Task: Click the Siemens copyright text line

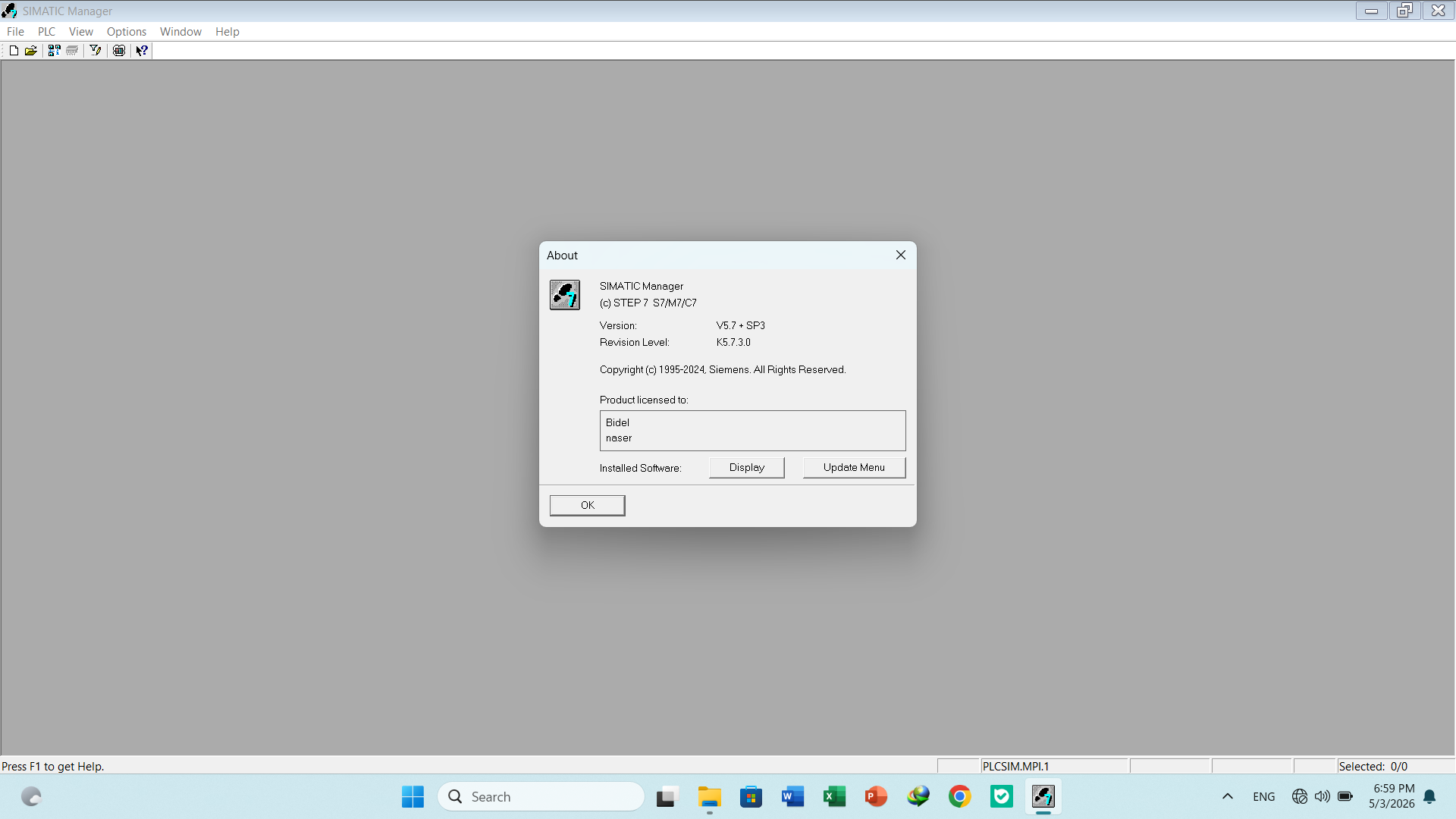Action: (x=723, y=369)
